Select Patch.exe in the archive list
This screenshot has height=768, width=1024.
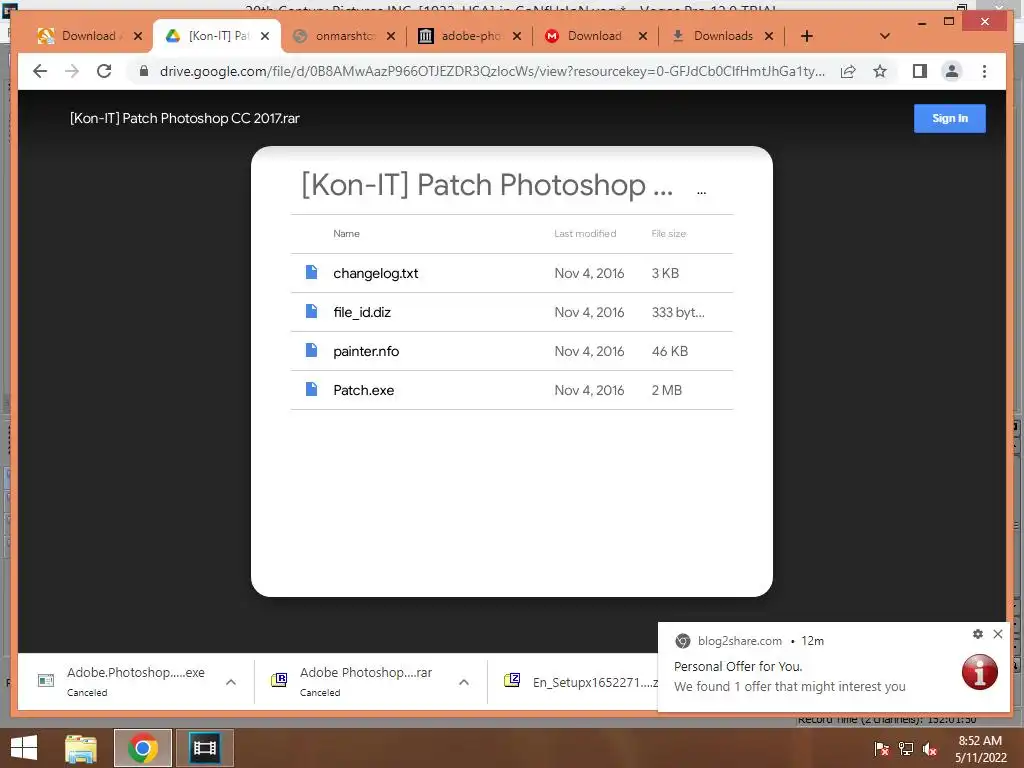tap(511, 390)
